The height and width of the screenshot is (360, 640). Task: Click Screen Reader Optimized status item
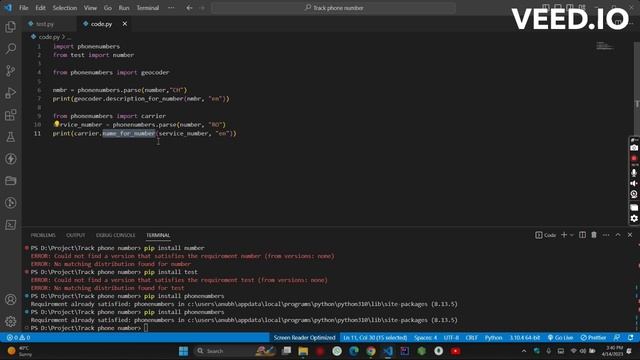click(304, 338)
